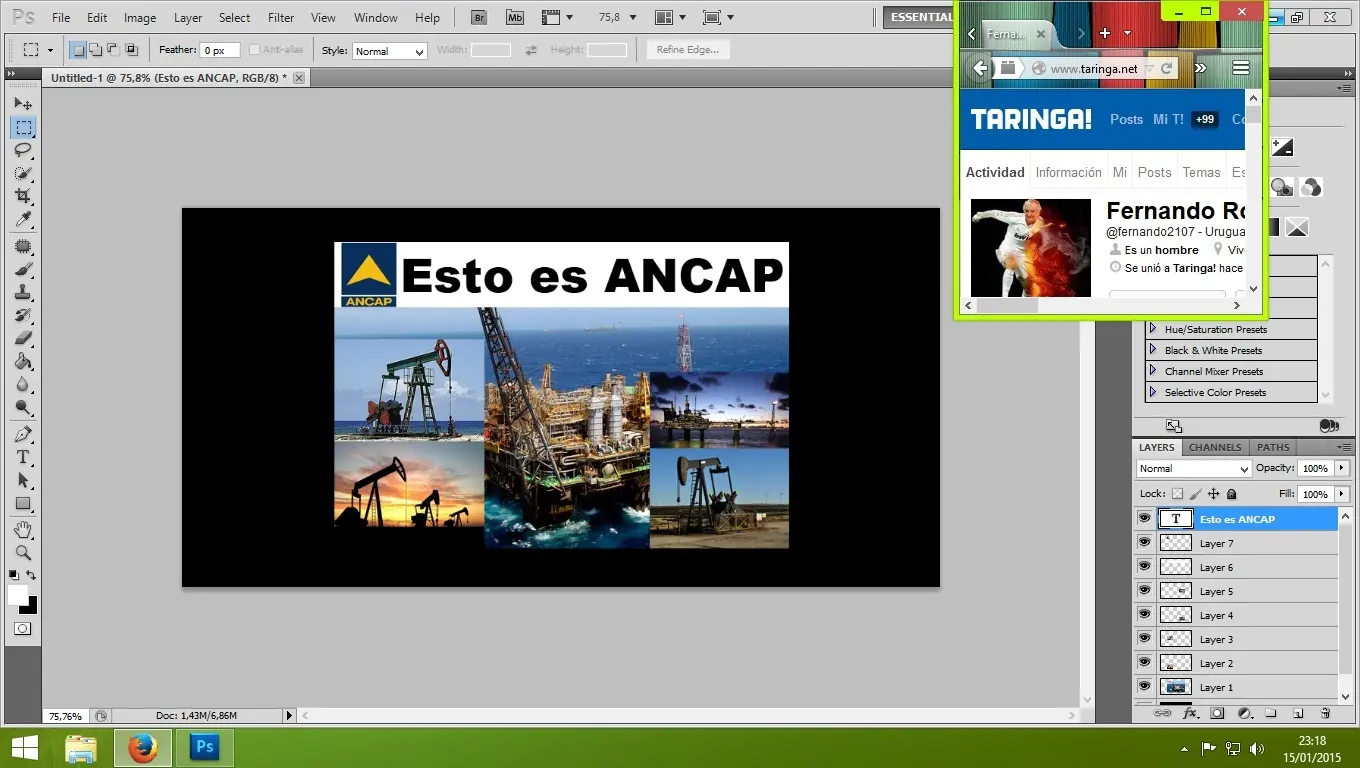Expand Black & White Presets
1360x768 pixels.
point(1153,350)
